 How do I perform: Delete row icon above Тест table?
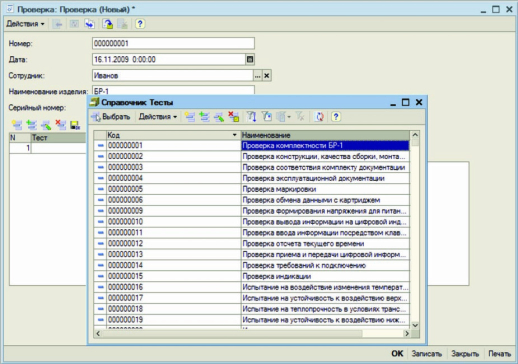pos(61,125)
